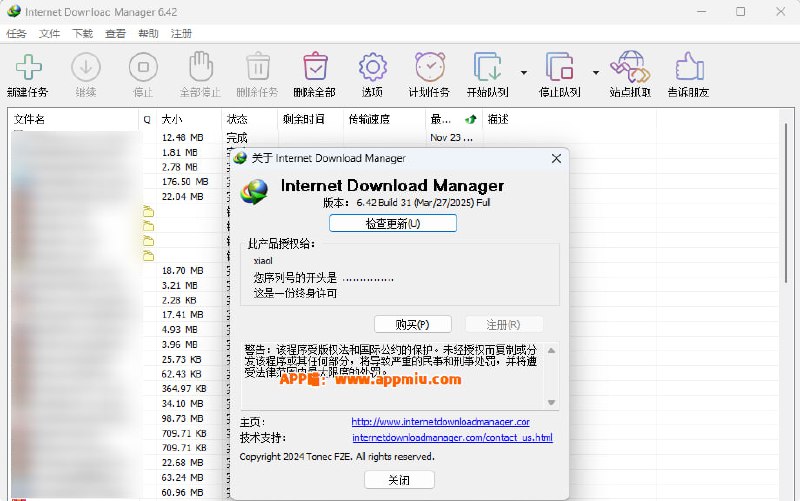The image size is (800, 501).
Task: Click the xiaol licensee name text
Action: [x=263, y=261]
